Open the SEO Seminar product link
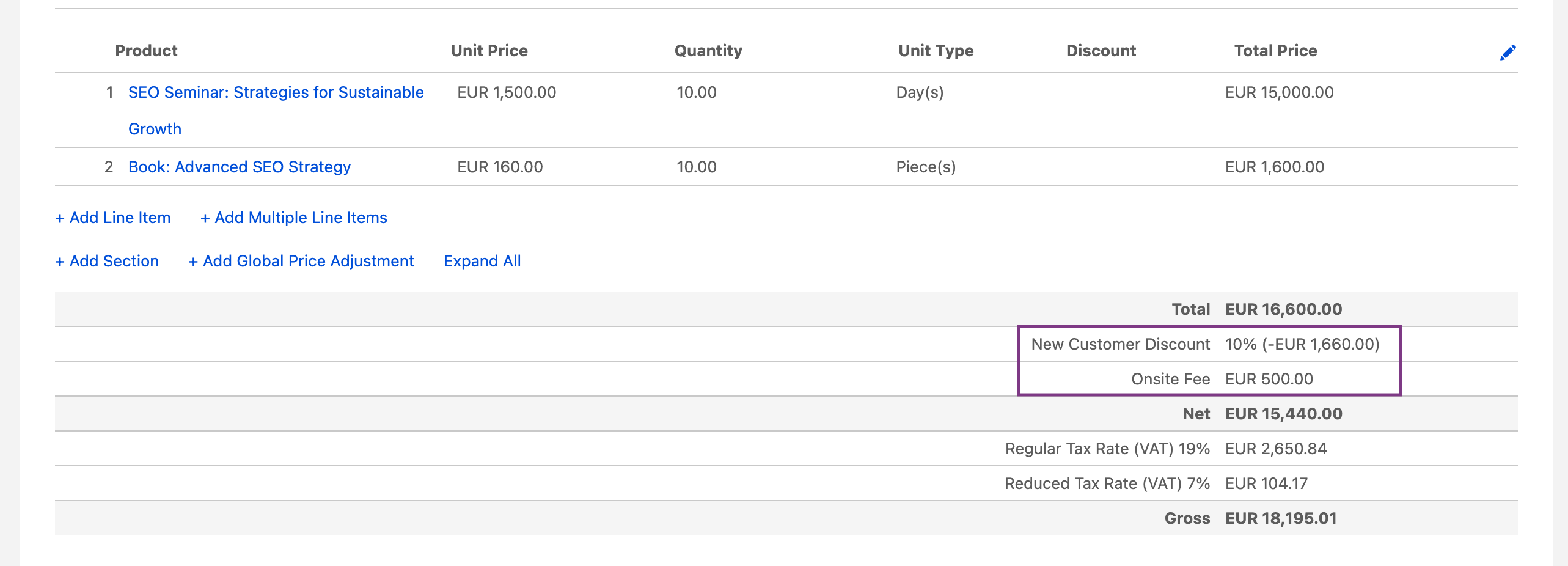 click(276, 92)
